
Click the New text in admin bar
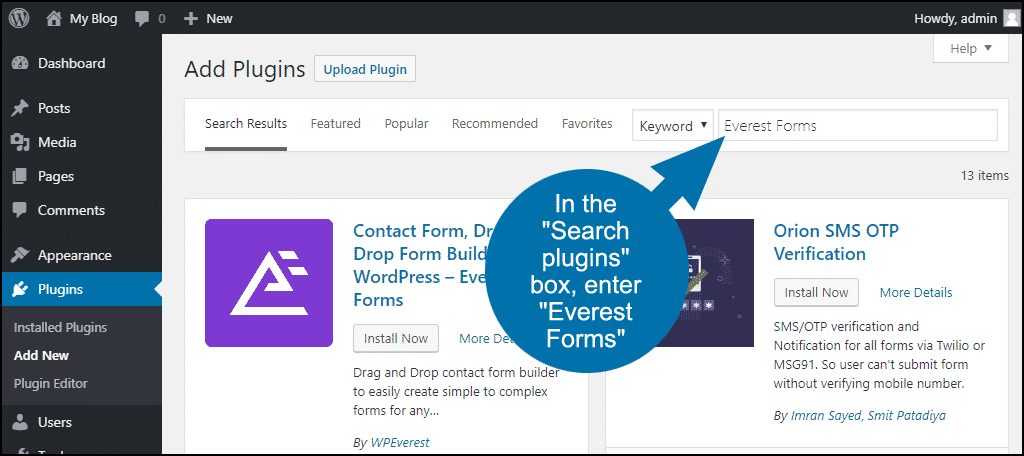(219, 19)
